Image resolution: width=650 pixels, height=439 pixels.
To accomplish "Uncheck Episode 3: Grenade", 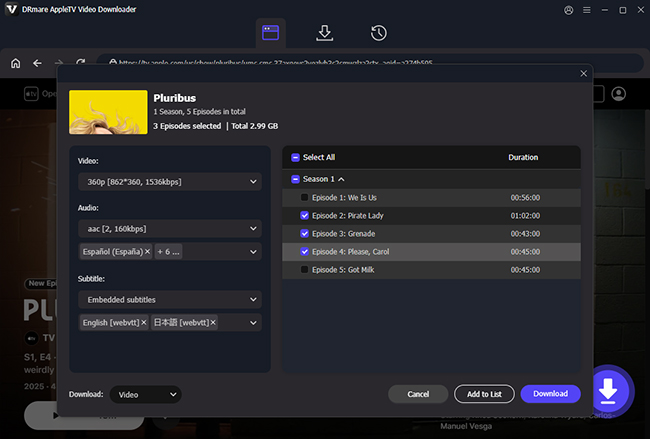I will [x=305, y=234].
